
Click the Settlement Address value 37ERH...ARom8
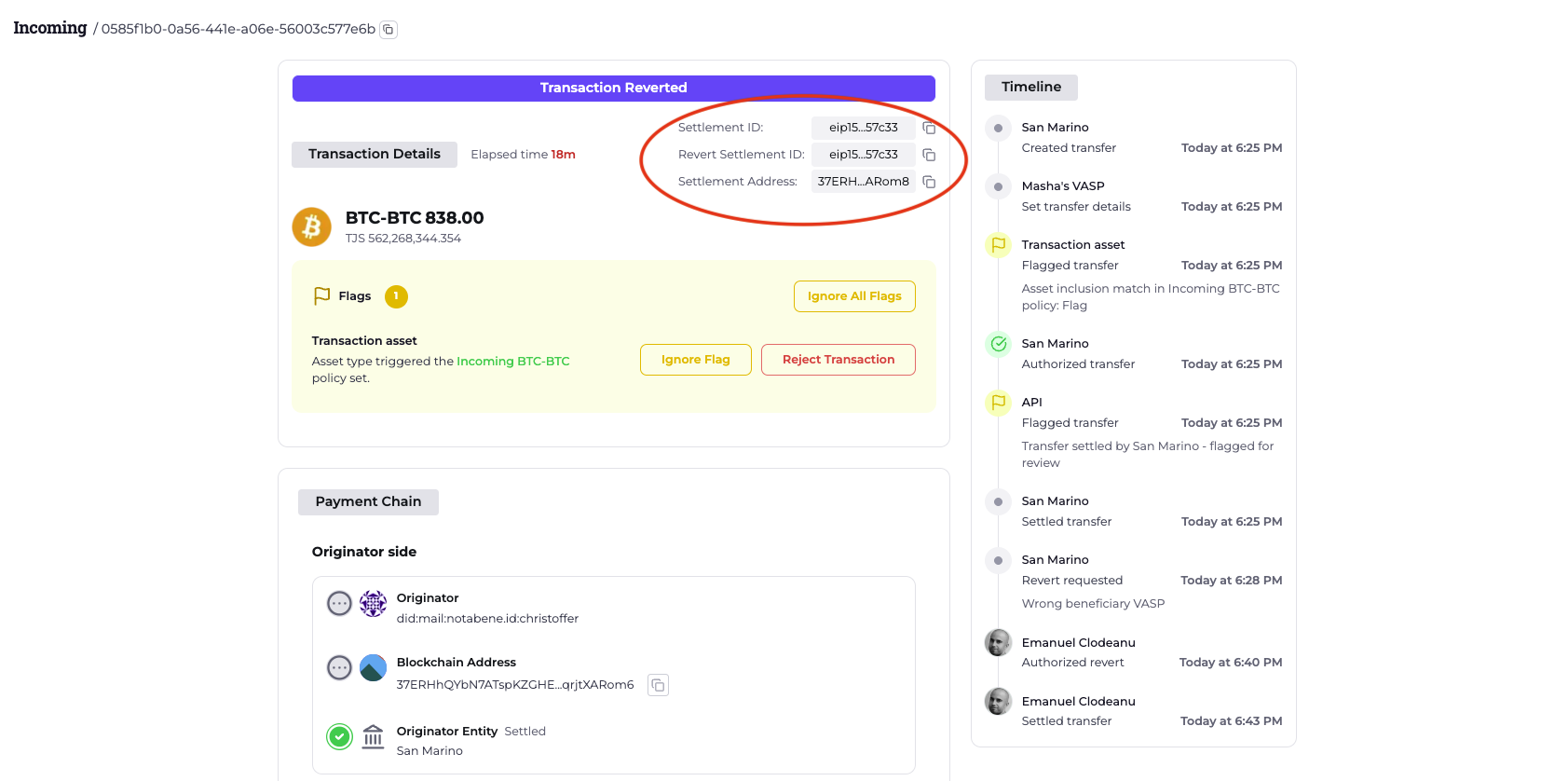coord(864,182)
